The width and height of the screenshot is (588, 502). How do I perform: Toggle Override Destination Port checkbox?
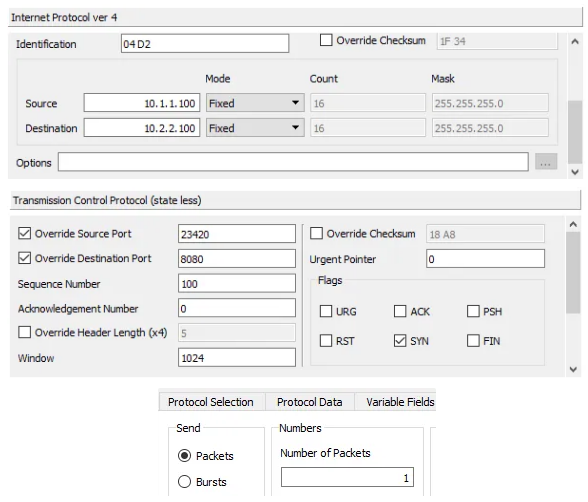click(24, 258)
